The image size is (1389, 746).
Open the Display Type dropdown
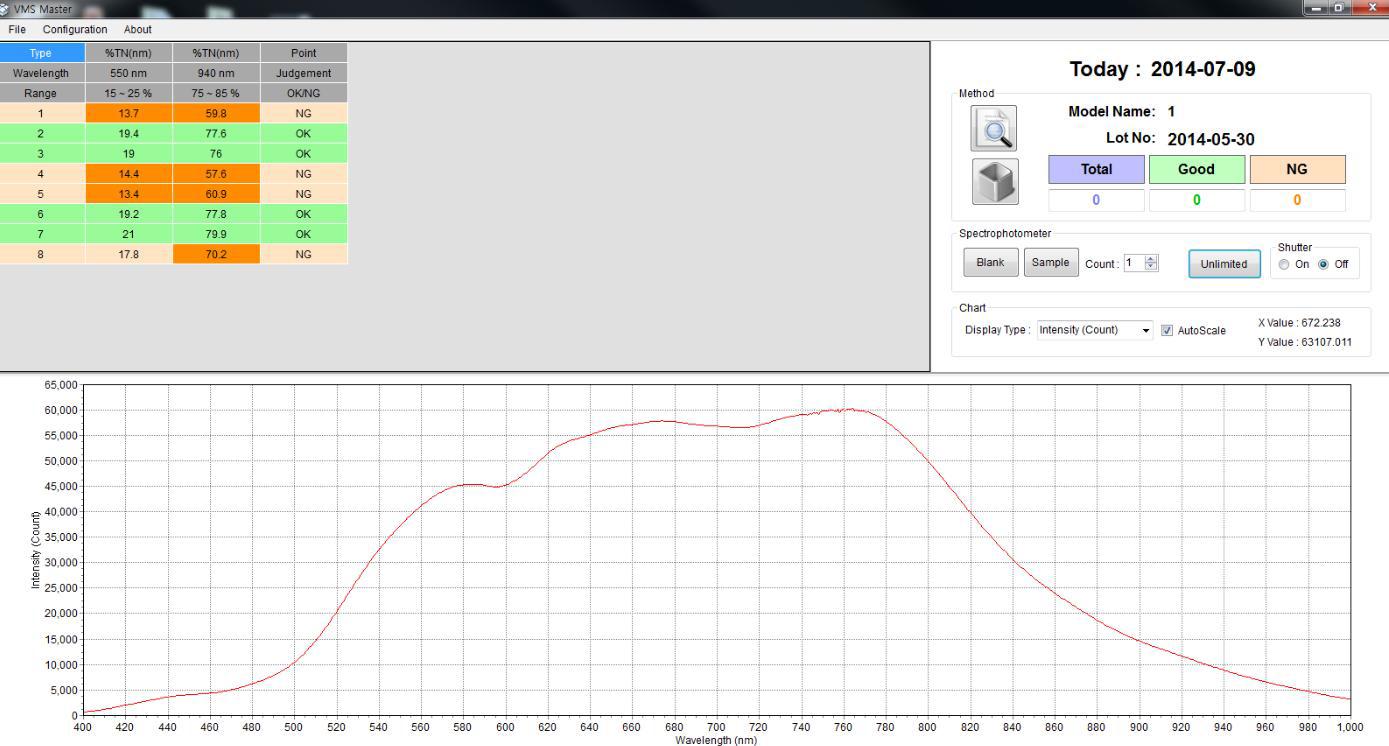pyautogui.click(x=1095, y=330)
